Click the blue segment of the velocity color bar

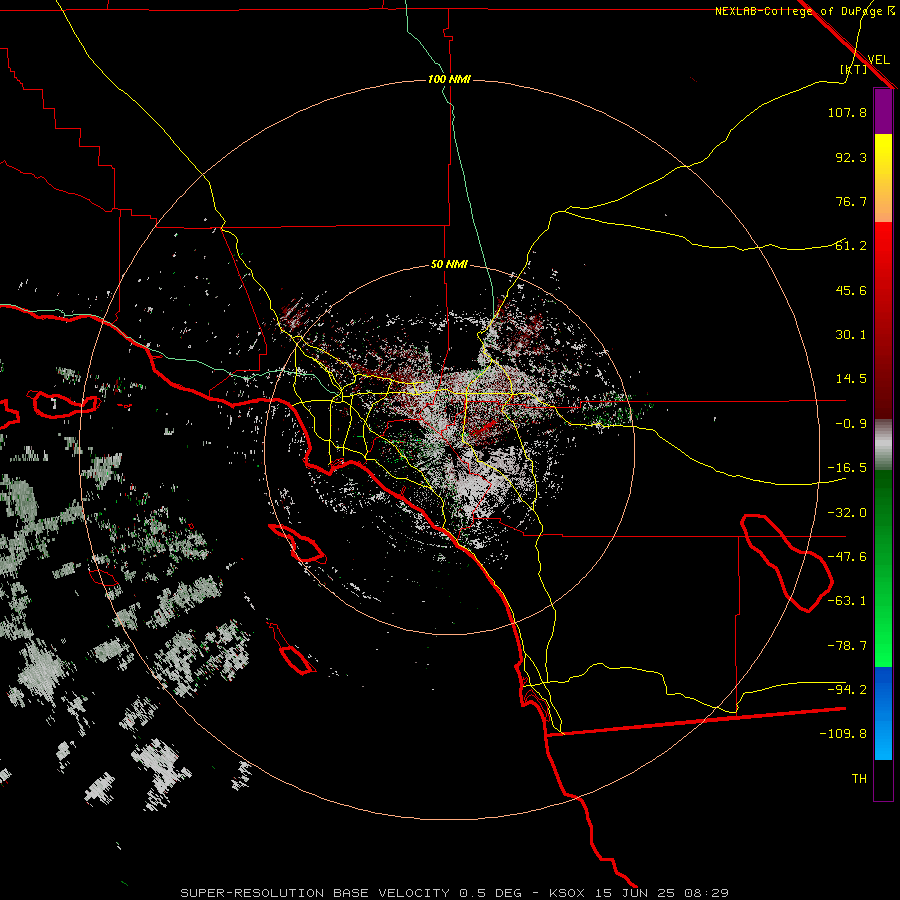883,713
